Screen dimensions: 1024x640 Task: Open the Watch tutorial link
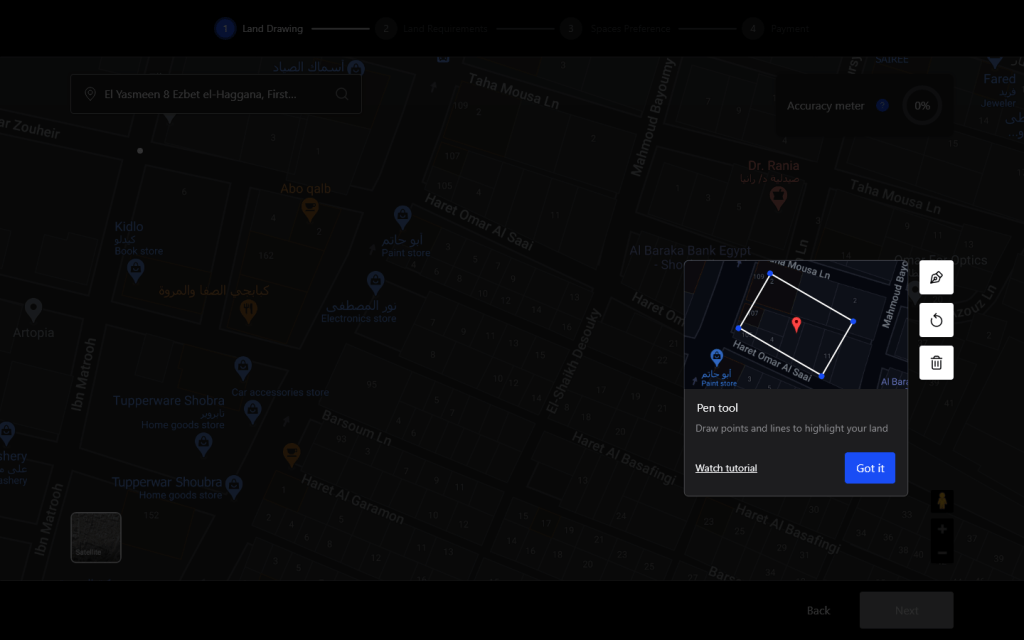(726, 468)
